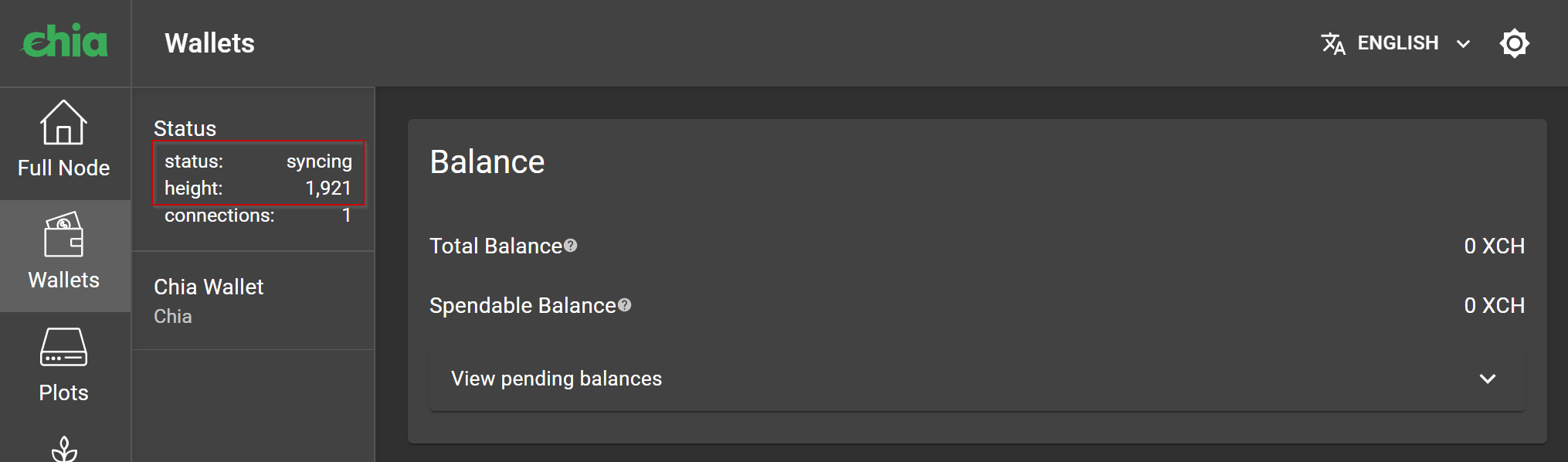Screen dimensions: 1568x462
Task: Expand the View pending balances section
Action: click(556, 379)
